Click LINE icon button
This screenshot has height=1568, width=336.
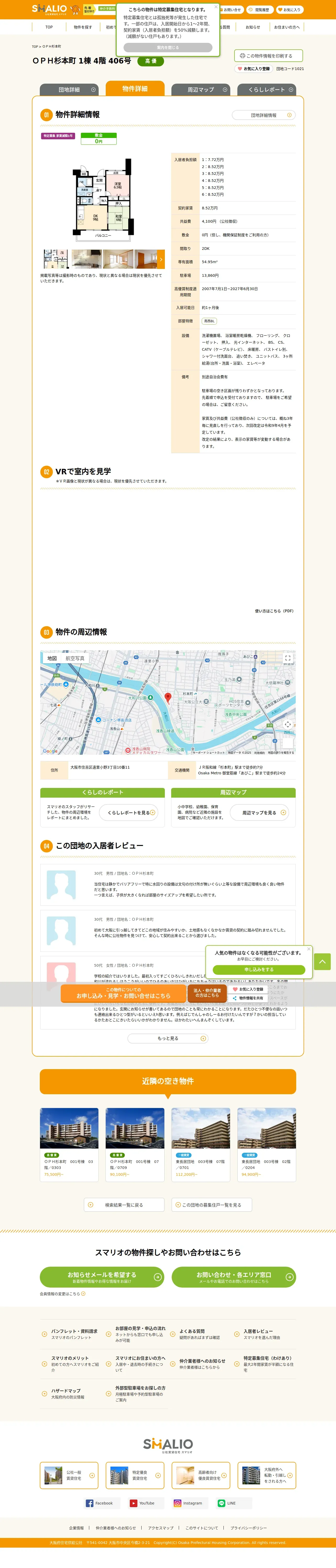pos(234,1503)
